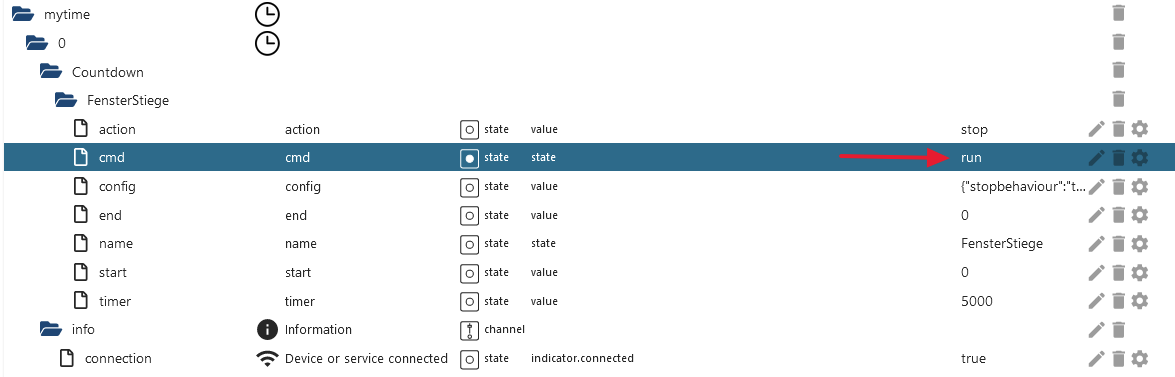Click the timer value 5000
The image size is (1175, 377).
(976, 301)
